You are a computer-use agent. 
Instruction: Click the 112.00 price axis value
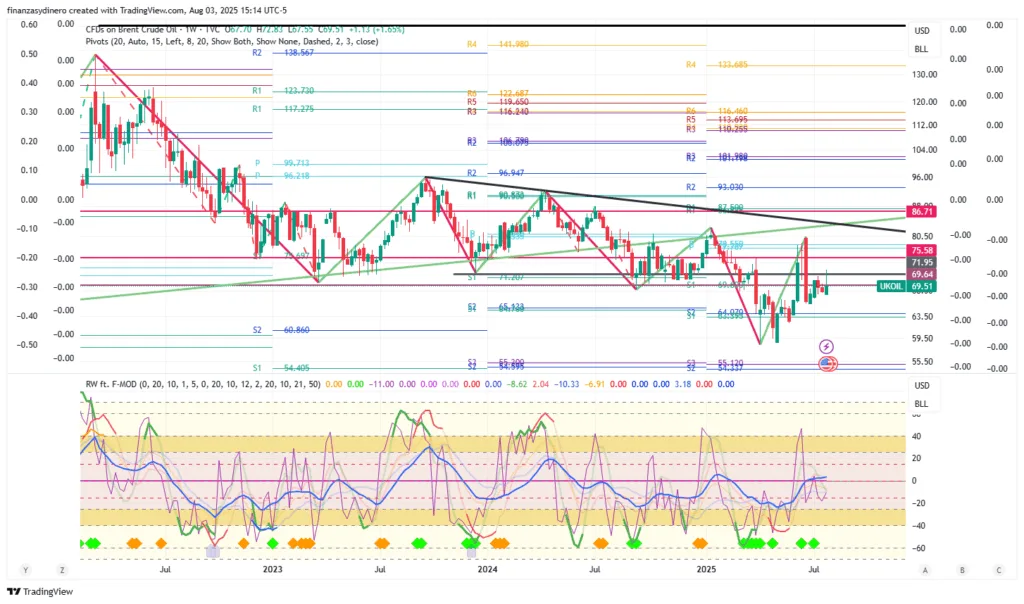pyautogui.click(x=925, y=125)
